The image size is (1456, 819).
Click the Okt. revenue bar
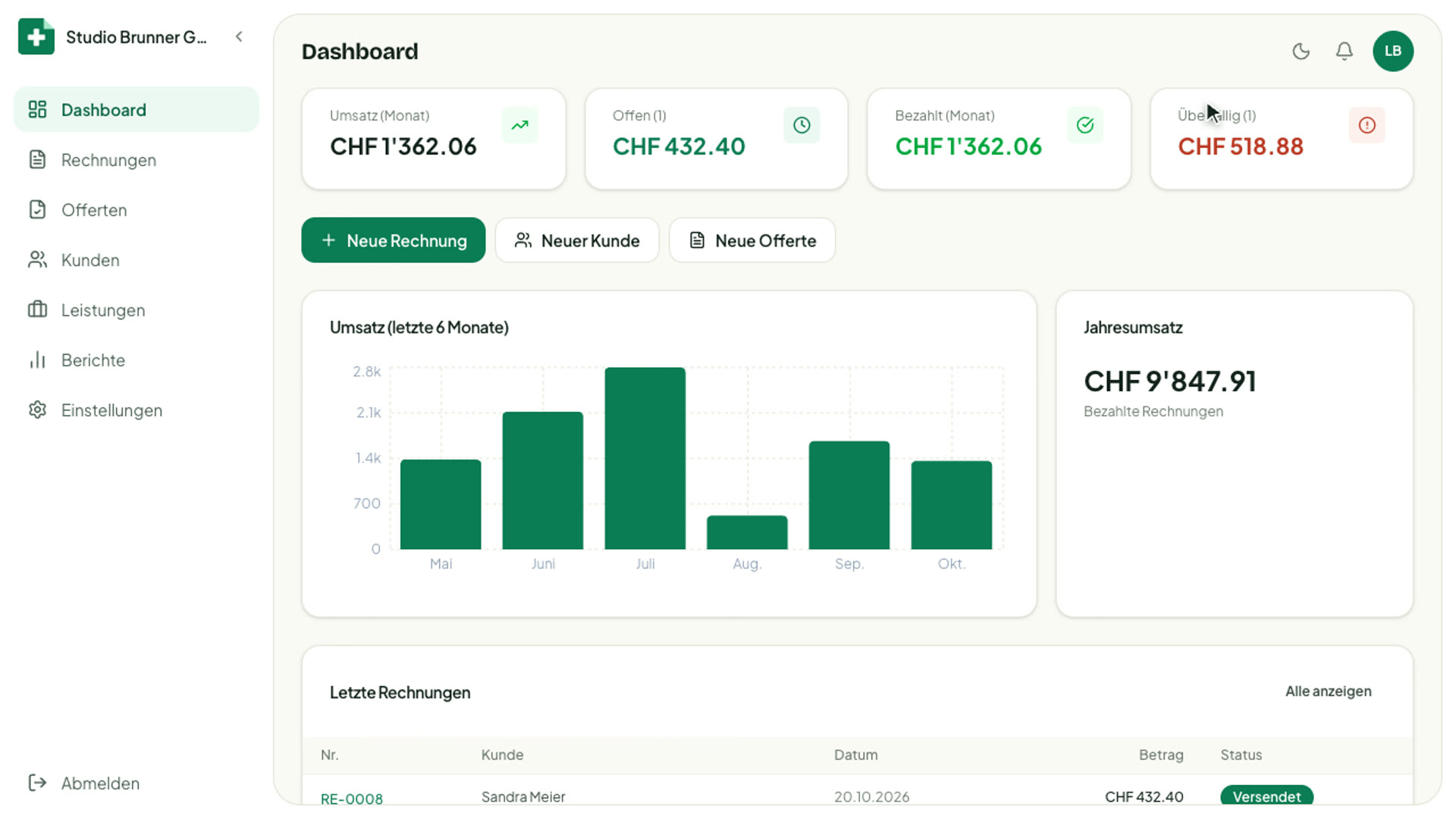click(952, 505)
